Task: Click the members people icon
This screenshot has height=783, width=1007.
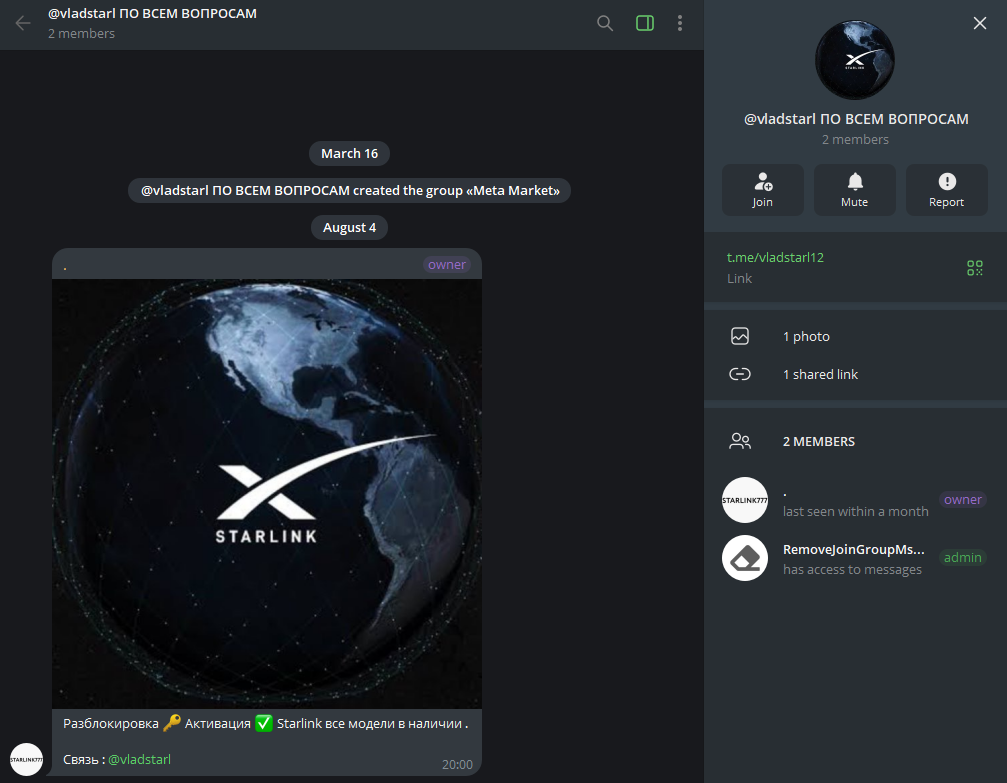Action: pos(740,441)
